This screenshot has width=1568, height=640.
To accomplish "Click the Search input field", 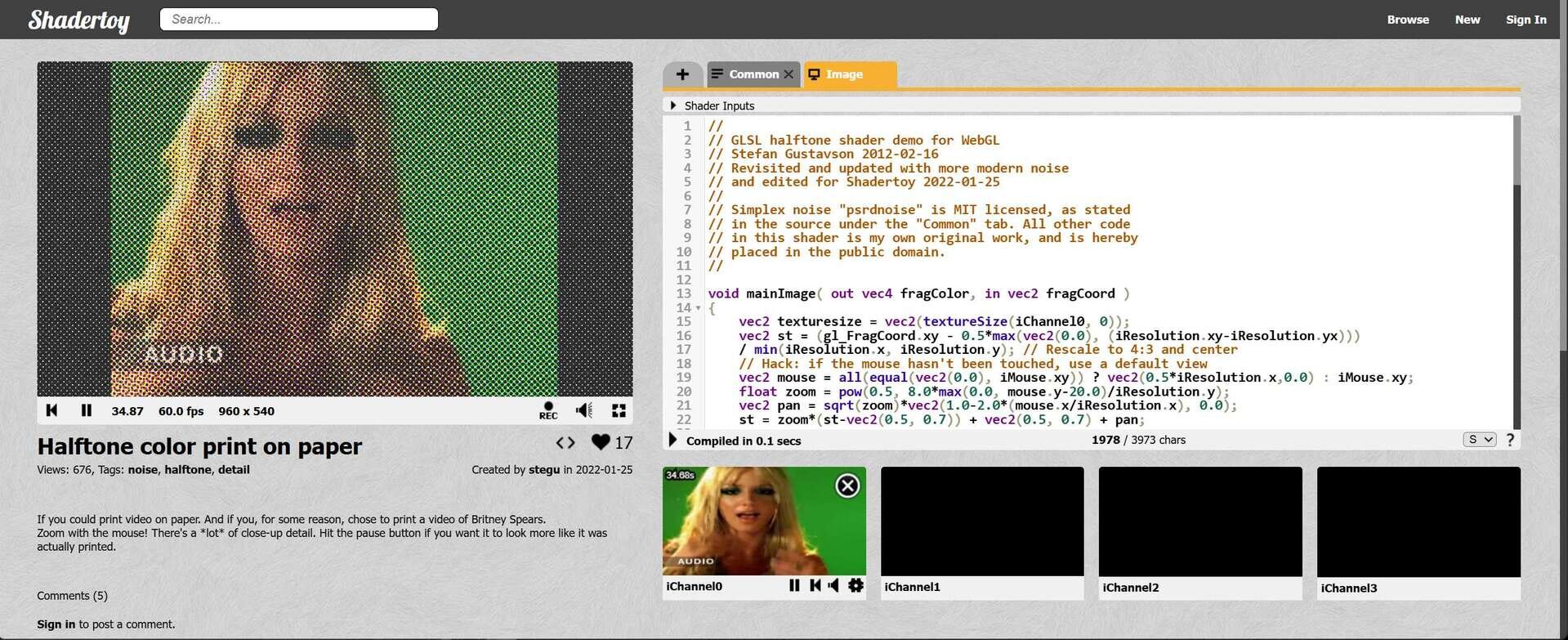I will 299,19.
